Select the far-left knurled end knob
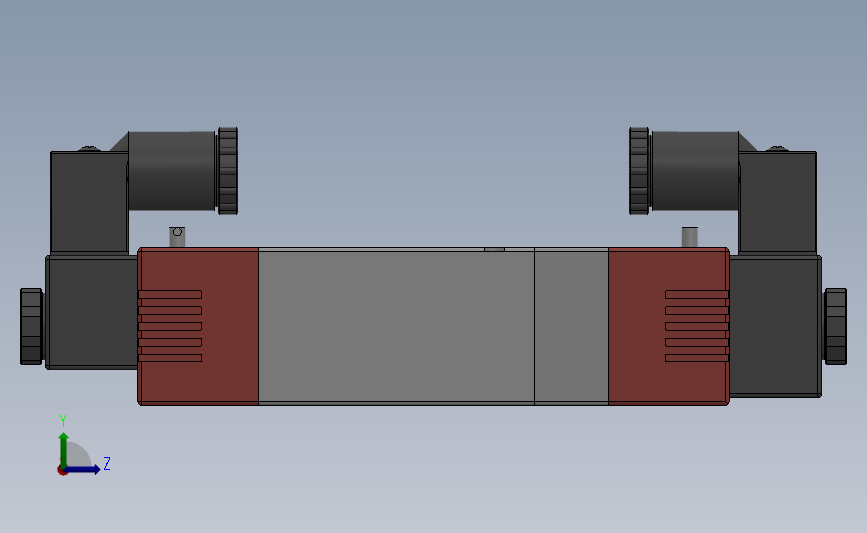The height and width of the screenshot is (533, 867). coord(32,326)
